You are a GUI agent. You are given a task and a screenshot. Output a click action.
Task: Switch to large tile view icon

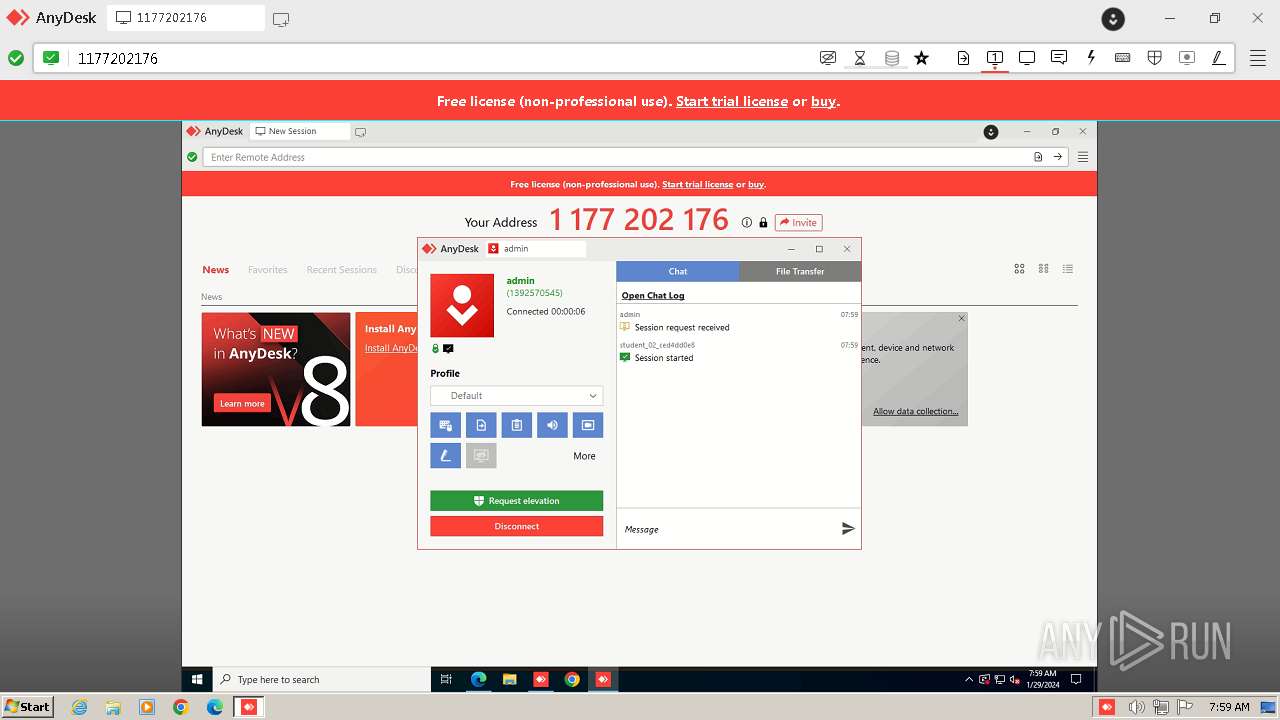click(x=1020, y=269)
